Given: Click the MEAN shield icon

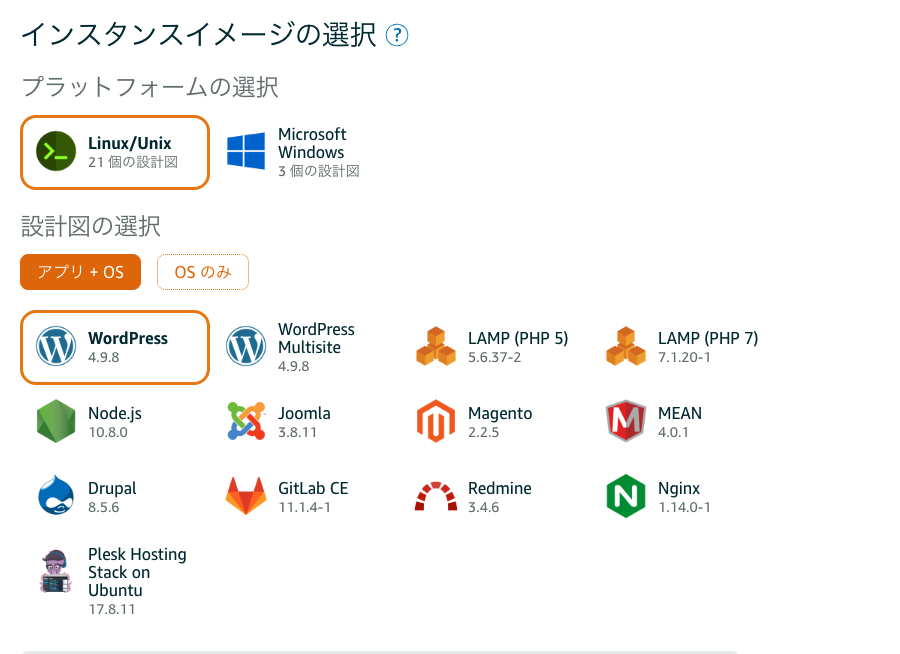Looking at the screenshot, I should point(626,421).
